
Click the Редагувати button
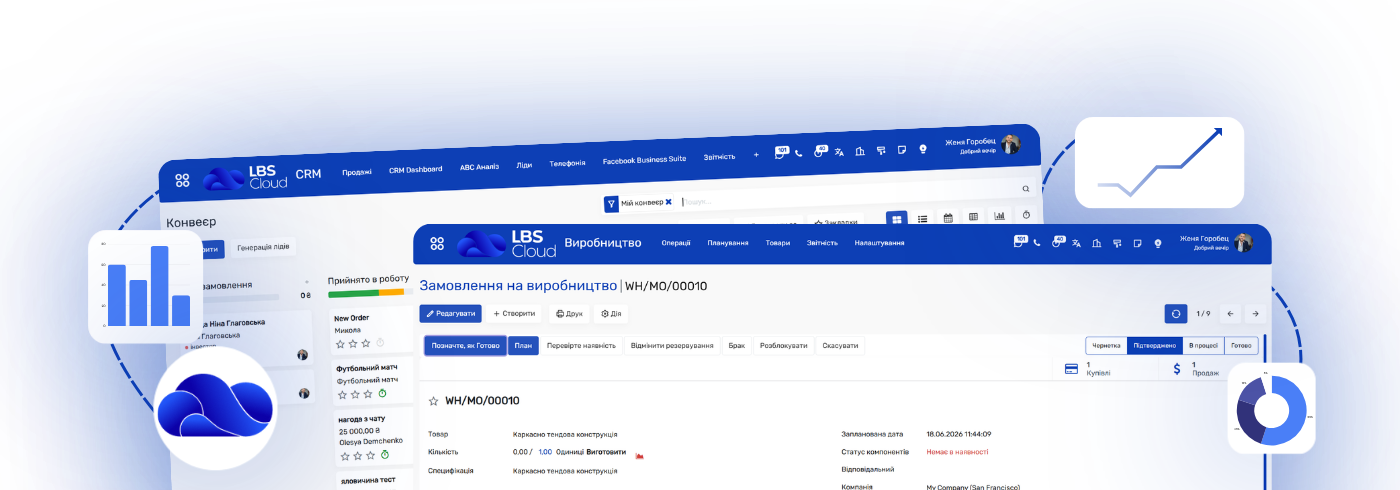450,314
